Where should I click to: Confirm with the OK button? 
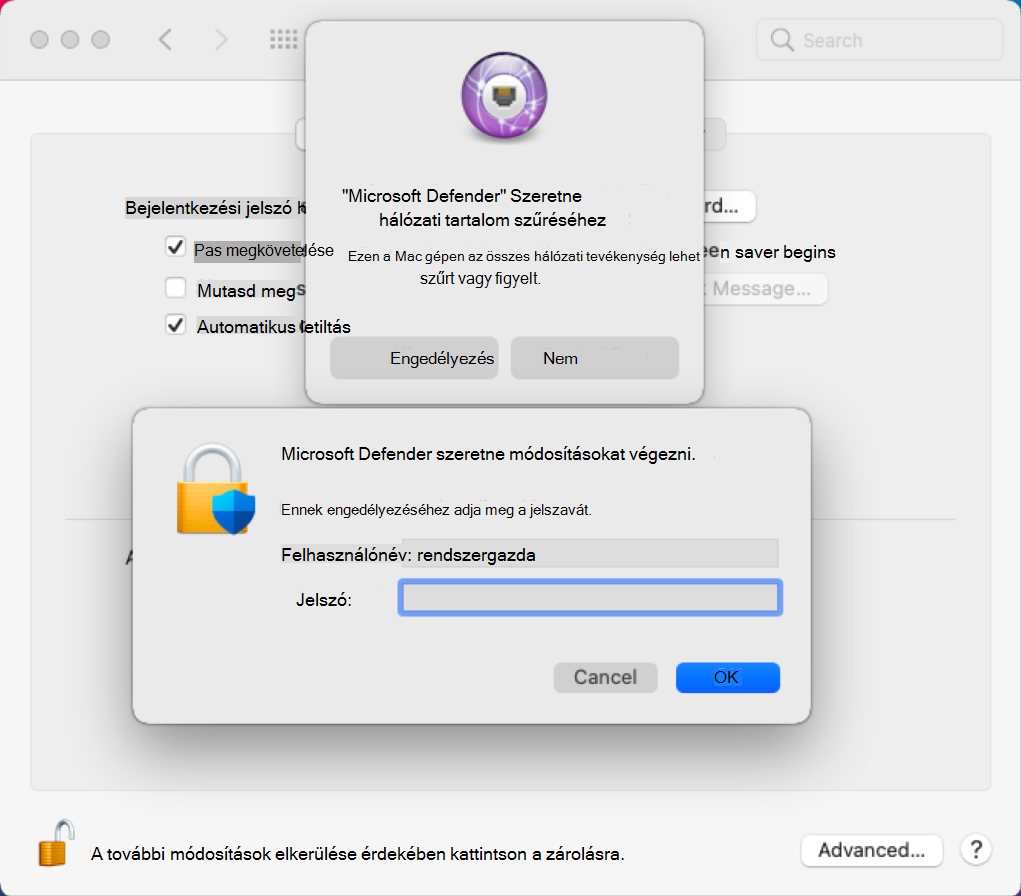(727, 677)
